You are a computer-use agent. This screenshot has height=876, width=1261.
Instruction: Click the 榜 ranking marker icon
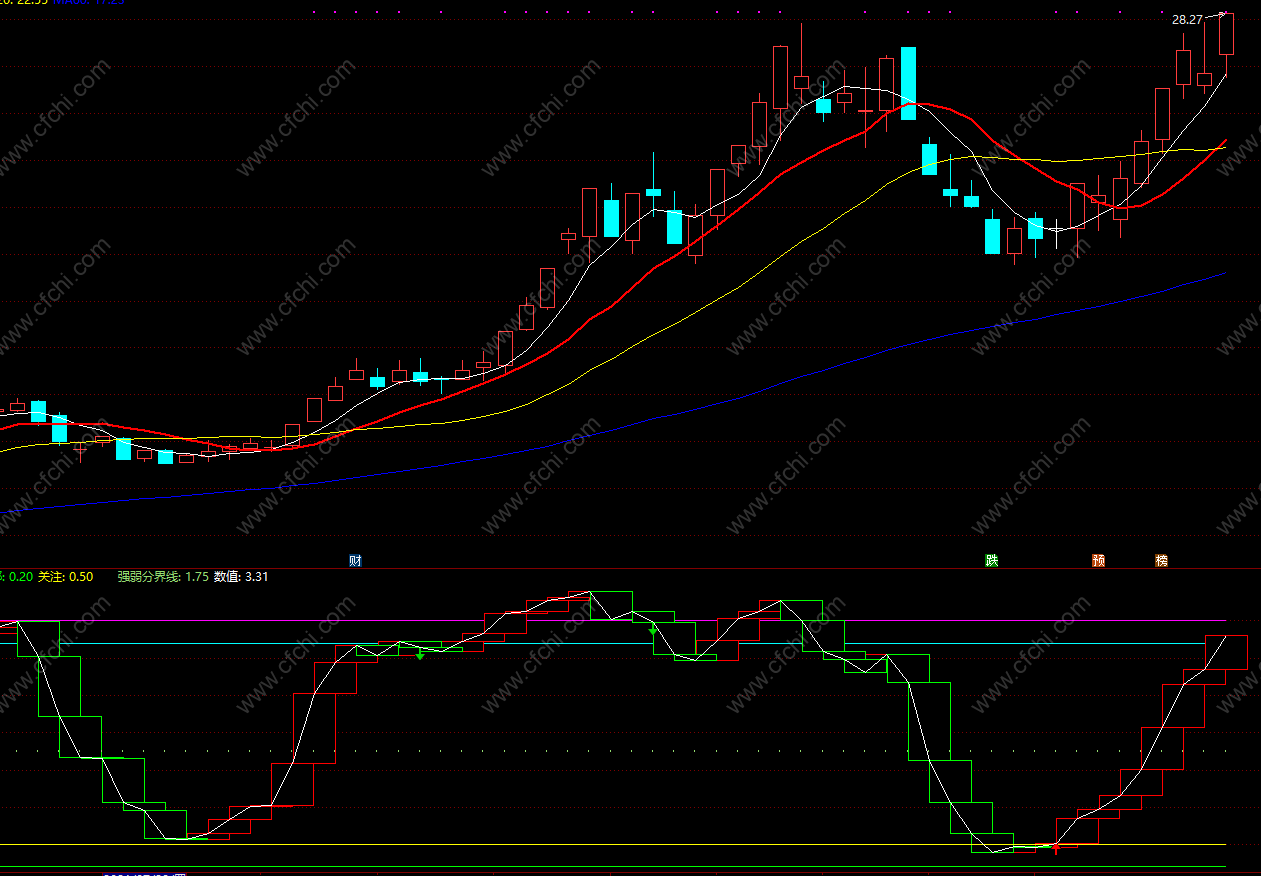pos(1161,560)
